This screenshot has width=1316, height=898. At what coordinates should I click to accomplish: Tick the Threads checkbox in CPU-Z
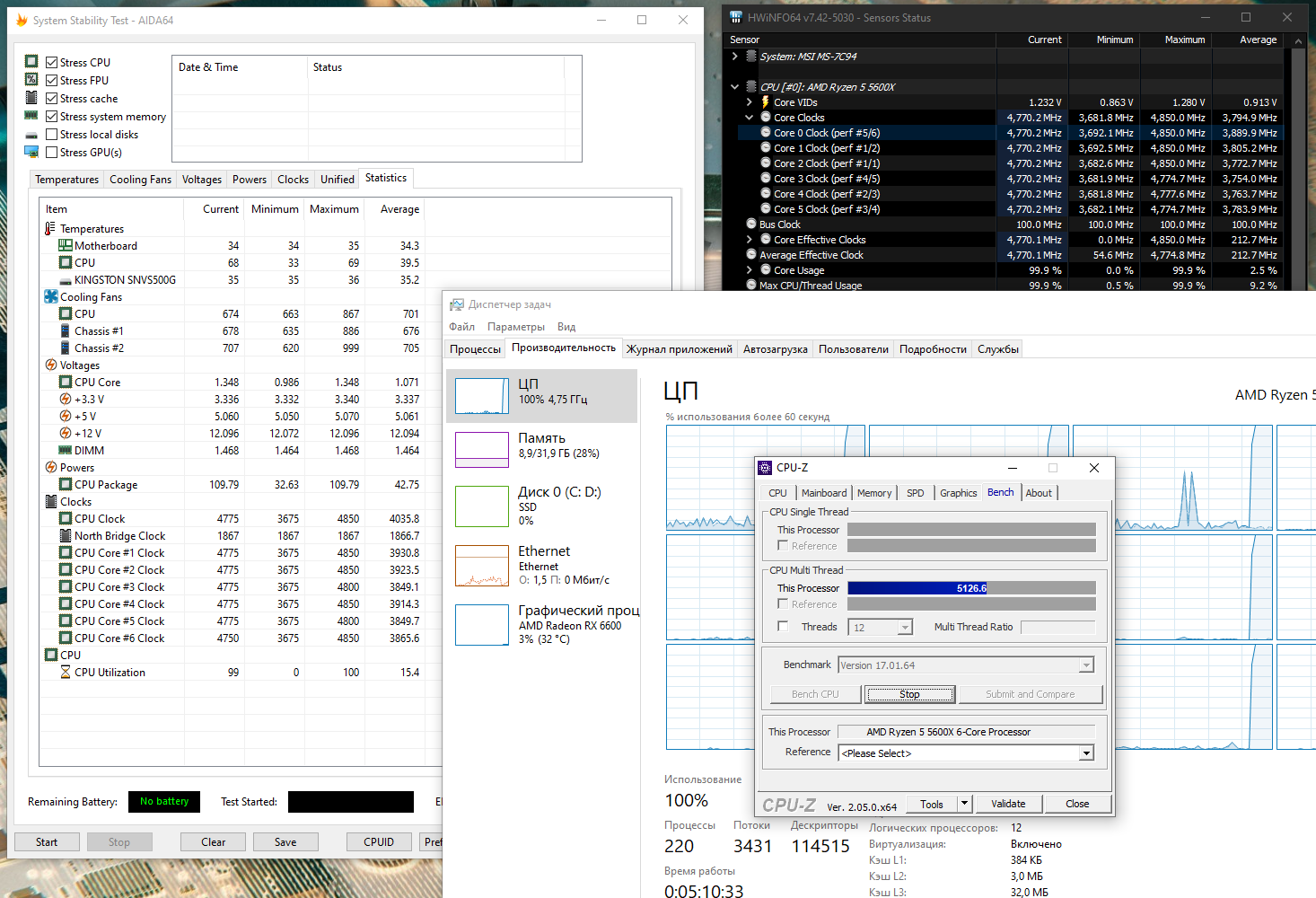783,627
